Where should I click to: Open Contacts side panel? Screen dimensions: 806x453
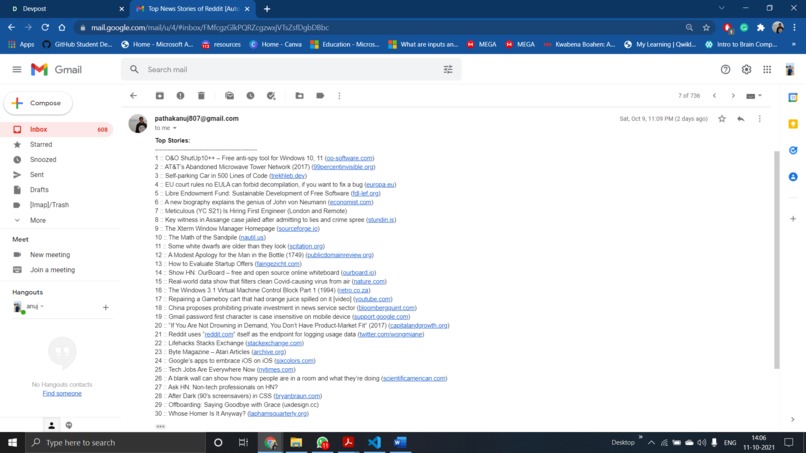(793, 176)
